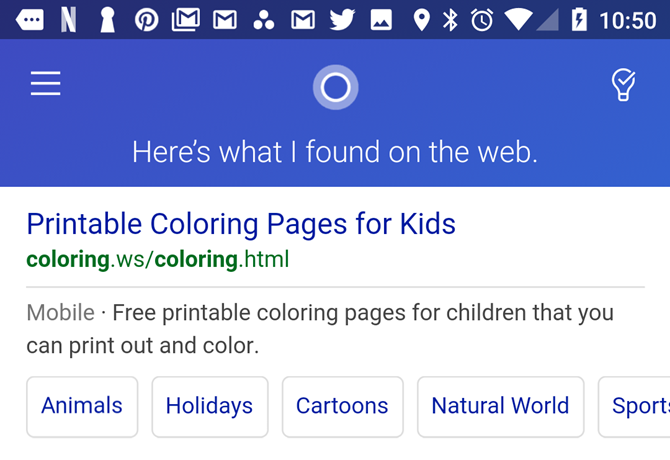Tap the Bluetooth status icon

[x=450, y=19]
